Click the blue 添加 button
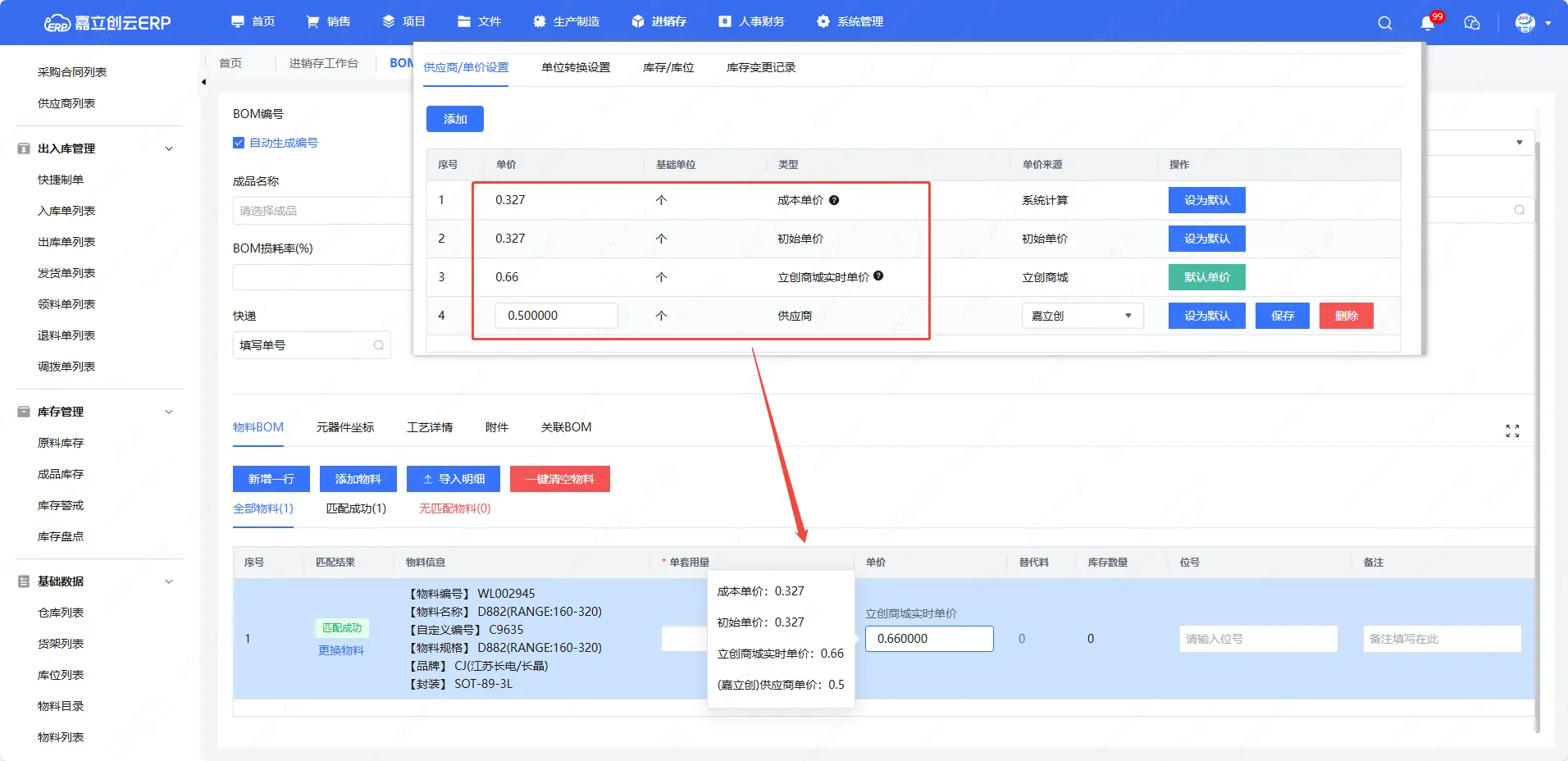 pyautogui.click(x=454, y=119)
